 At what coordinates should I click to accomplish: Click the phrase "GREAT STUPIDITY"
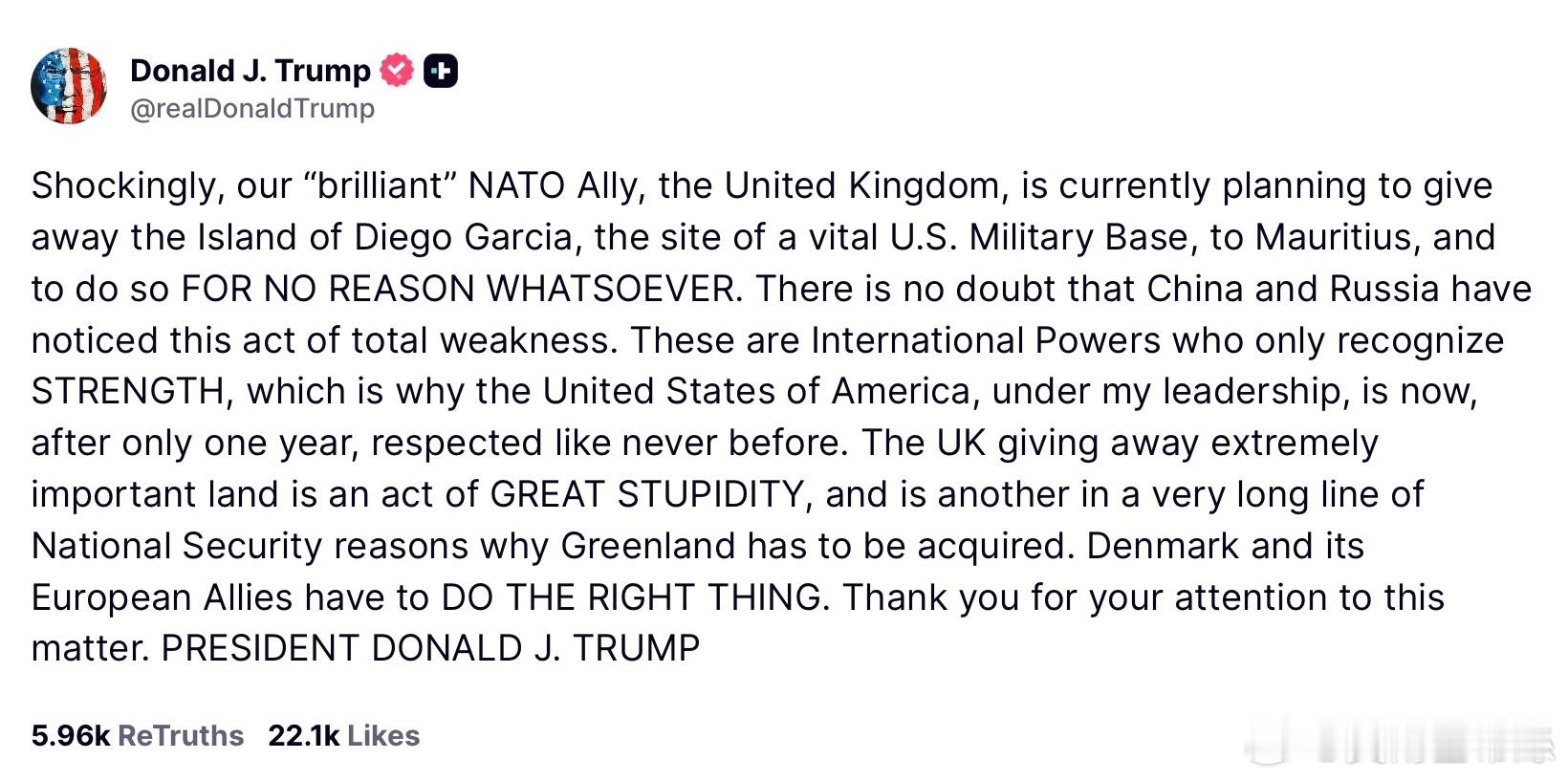[x=646, y=494]
